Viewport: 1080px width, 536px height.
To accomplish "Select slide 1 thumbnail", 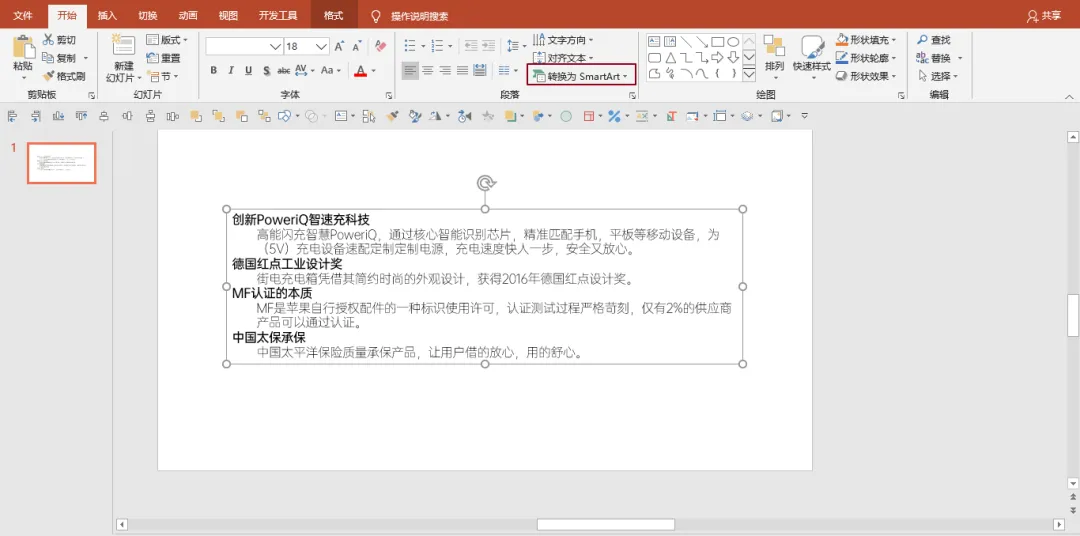I will (61, 163).
